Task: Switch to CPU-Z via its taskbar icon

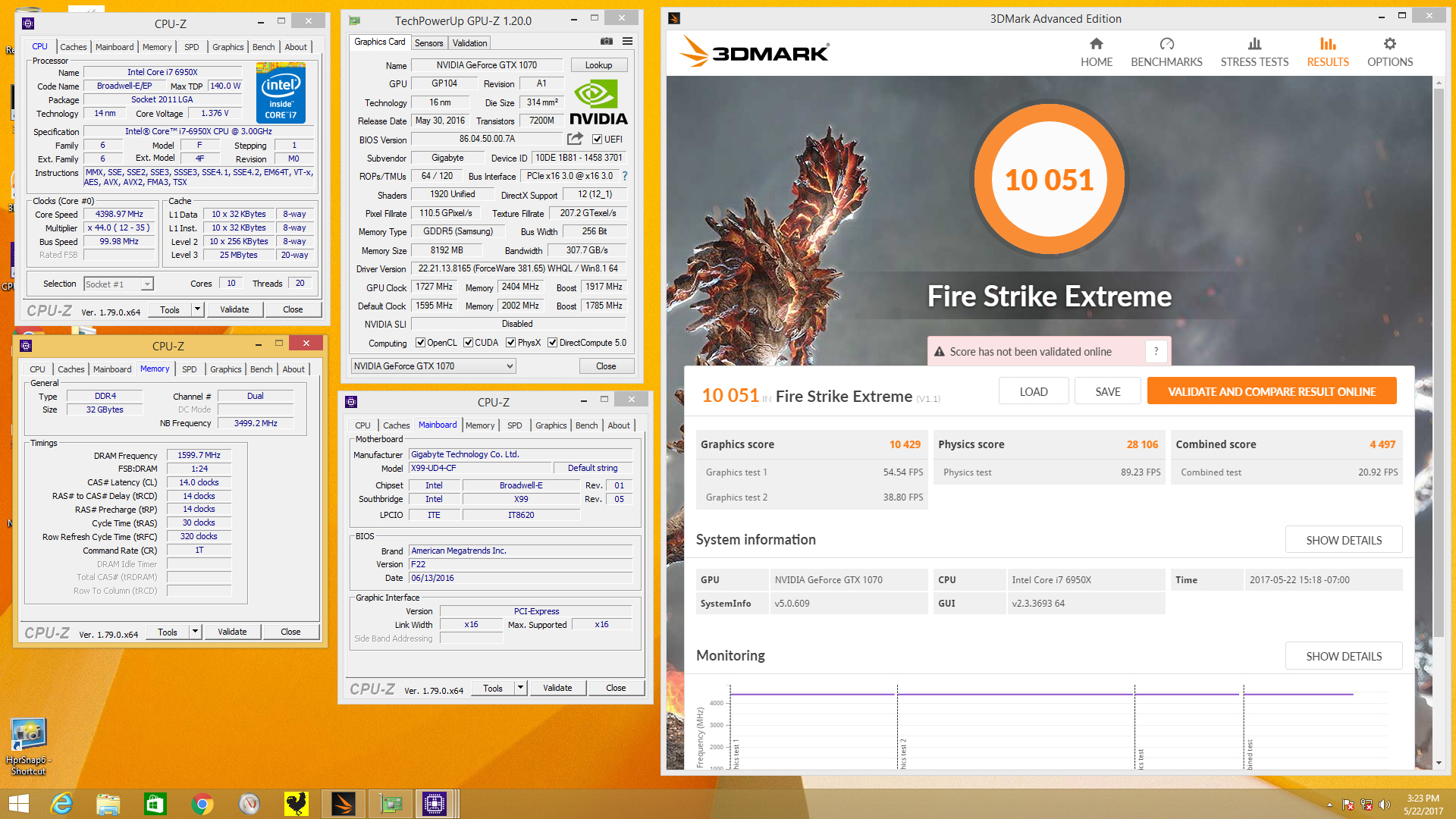Action: coord(435,804)
